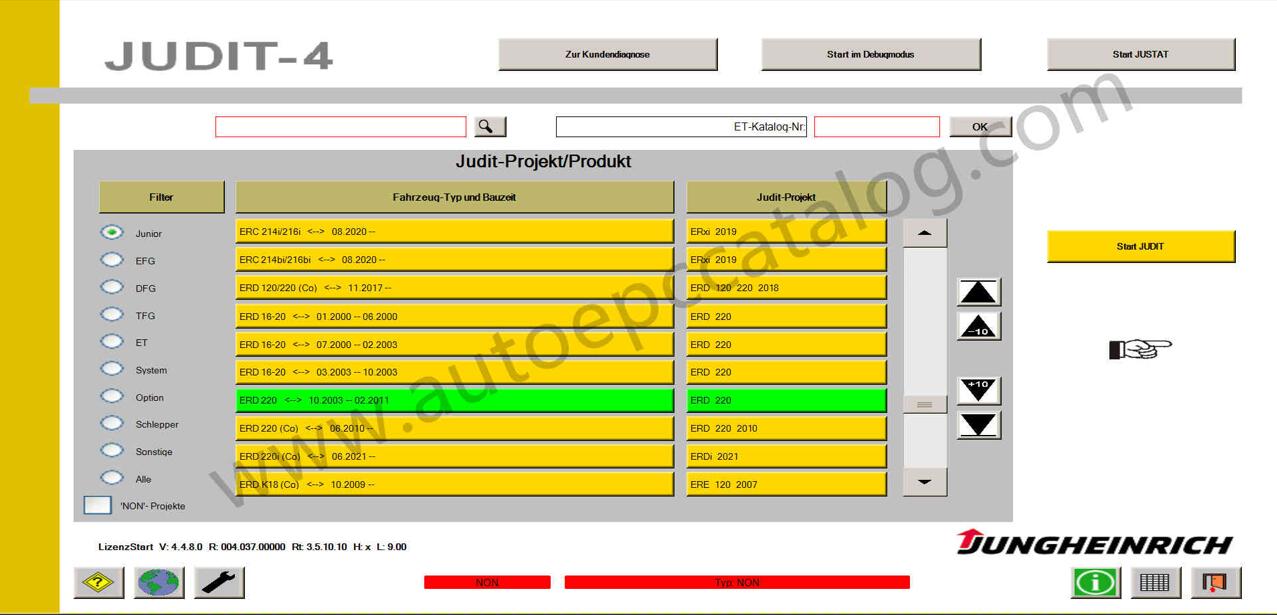Focus the search text field beside magnifier
Image resolution: width=1277 pixels, height=615 pixels.
(341, 127)
